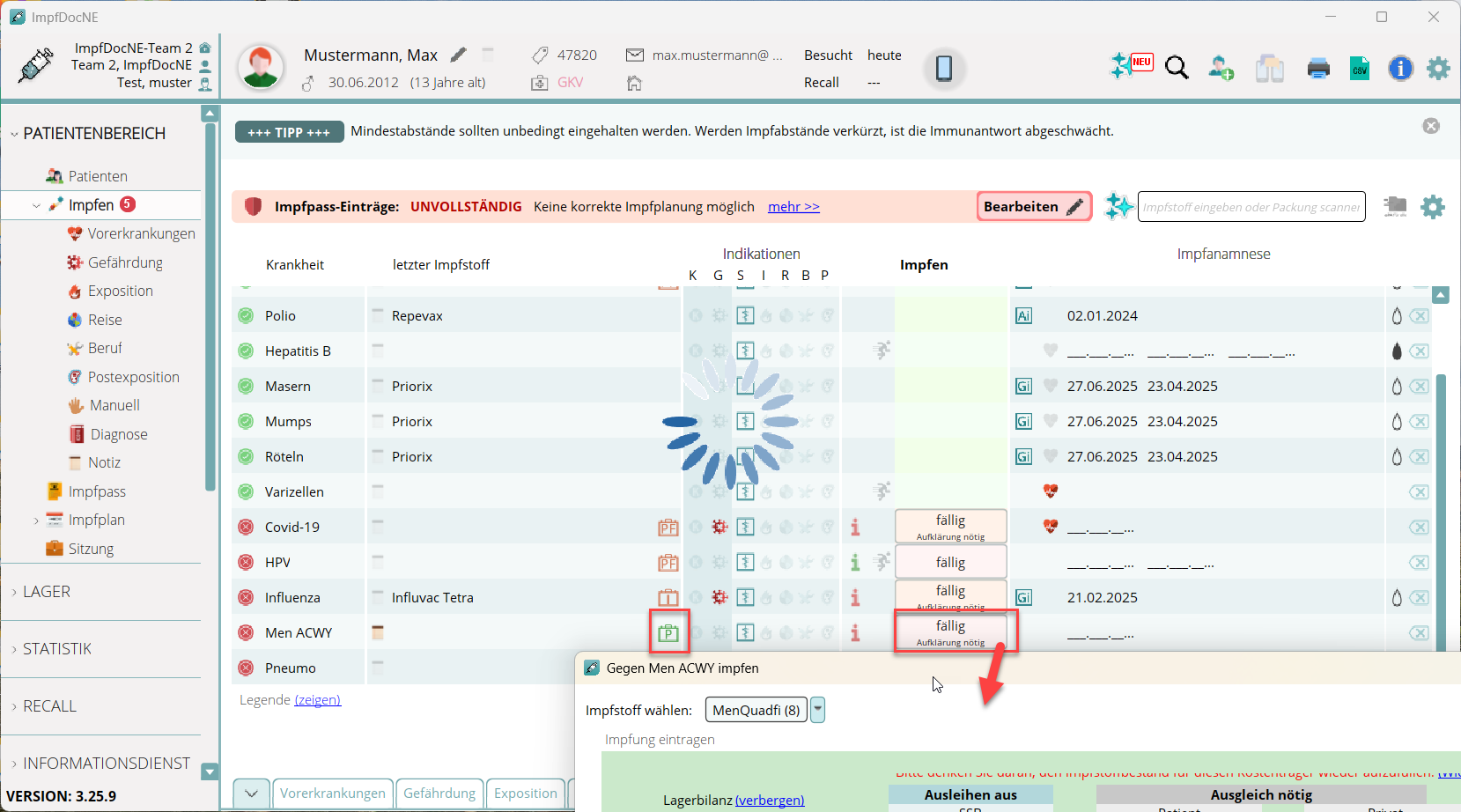Toggle the heart icon in Masern row
The width and height of the screenshot is (1461, 812).
[1050, 386]
